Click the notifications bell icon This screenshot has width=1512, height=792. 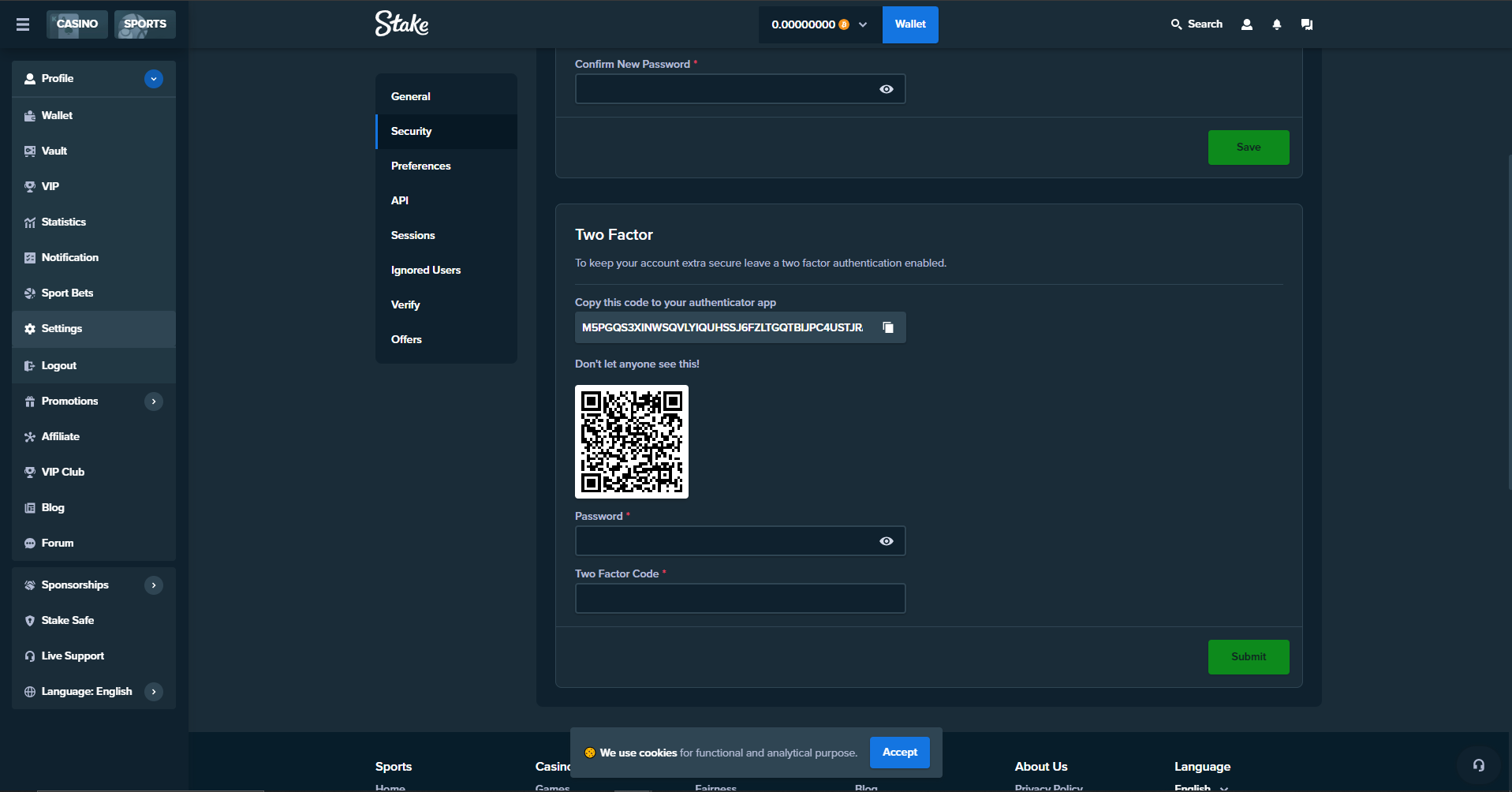[1276, 24]
